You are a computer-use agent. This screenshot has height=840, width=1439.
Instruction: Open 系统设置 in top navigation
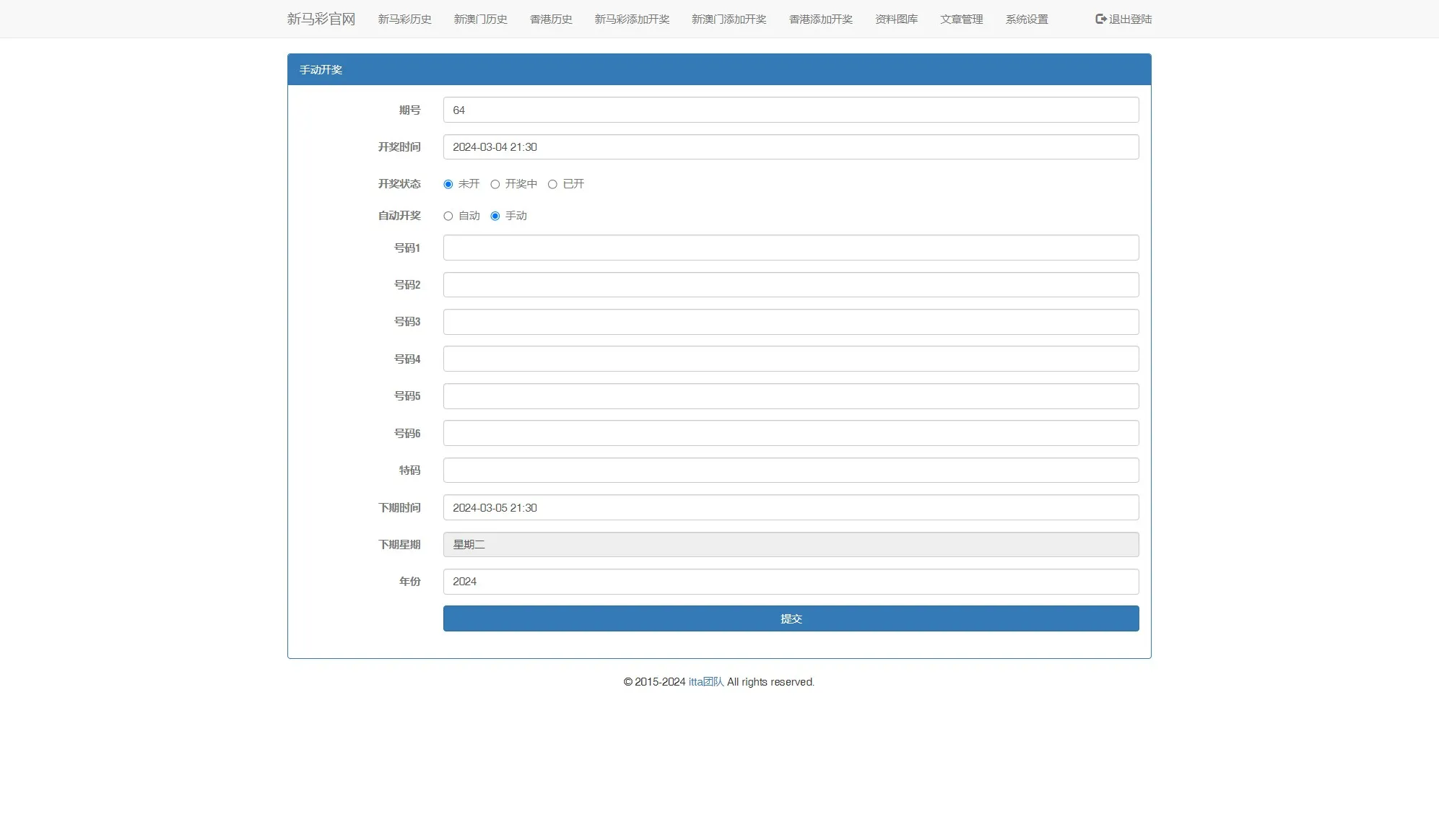point(1026,19)
